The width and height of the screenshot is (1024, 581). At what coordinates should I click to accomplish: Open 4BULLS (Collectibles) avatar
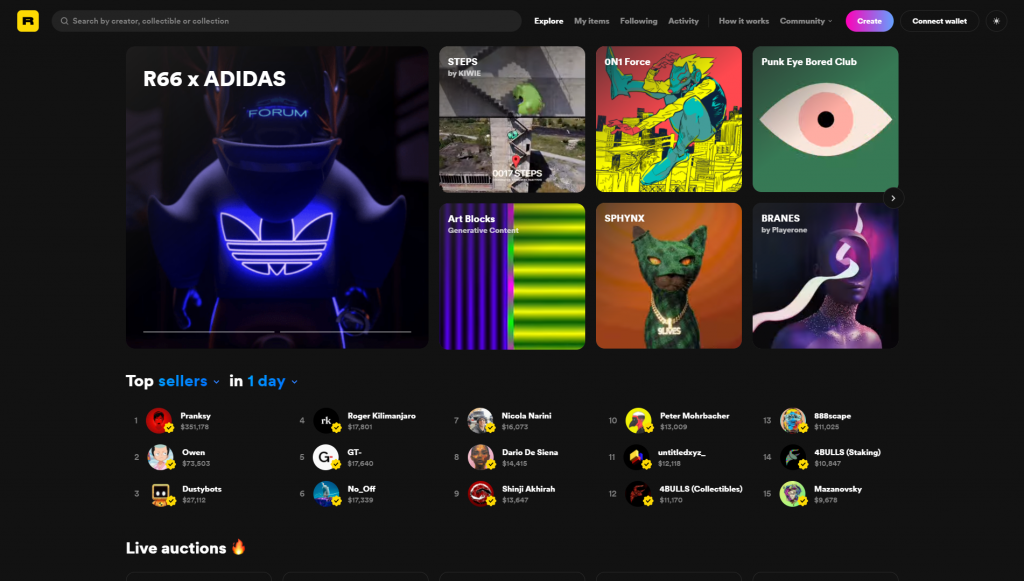(638, 494)
